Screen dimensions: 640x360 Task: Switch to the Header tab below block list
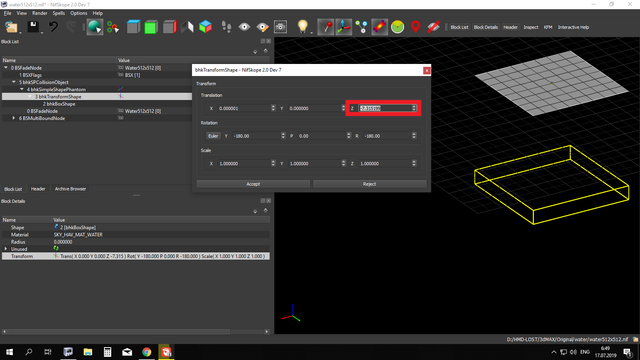[38, 189]
